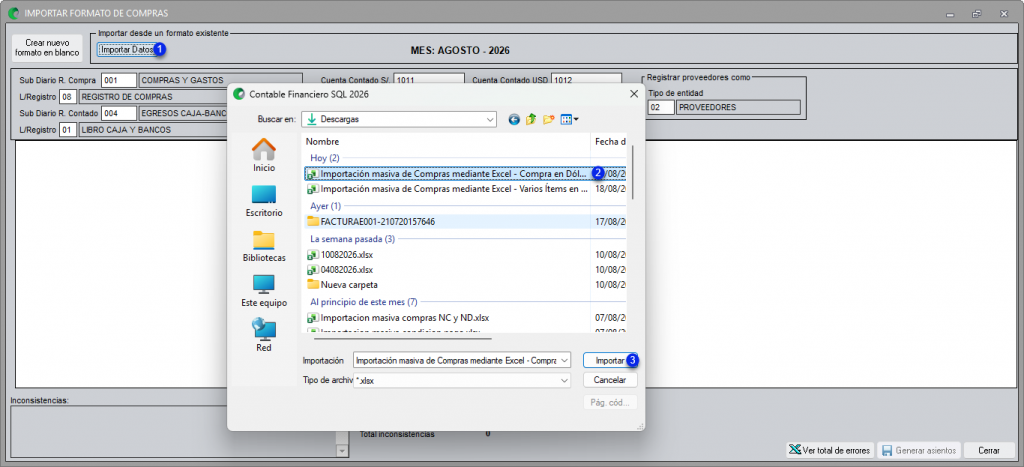Image resolution: width=1024 pixels, height=467 pixels.
Task: Open Este equipo in the sidebar
Action: (264, 291)
